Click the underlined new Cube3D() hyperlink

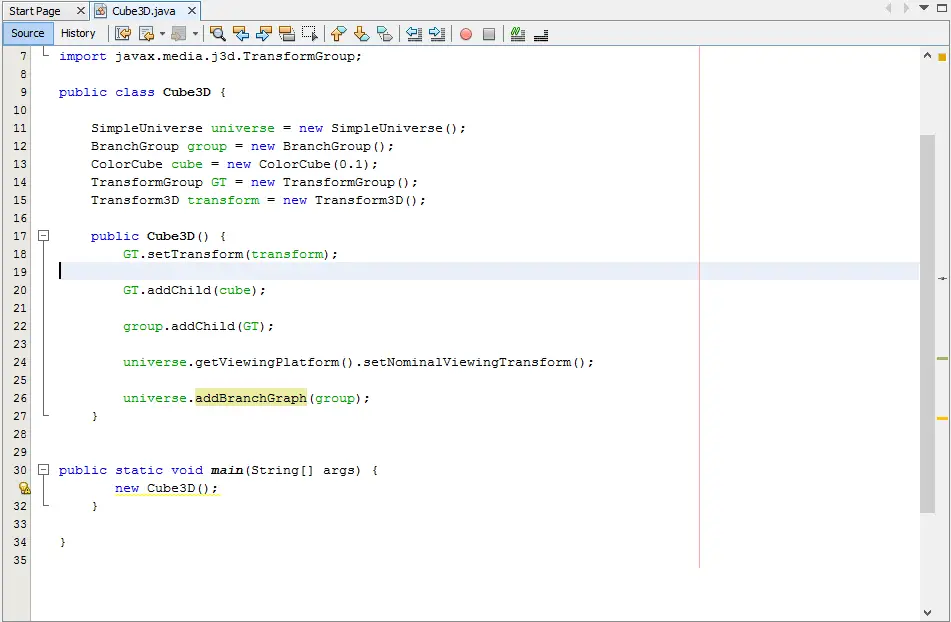click(166, 488)
